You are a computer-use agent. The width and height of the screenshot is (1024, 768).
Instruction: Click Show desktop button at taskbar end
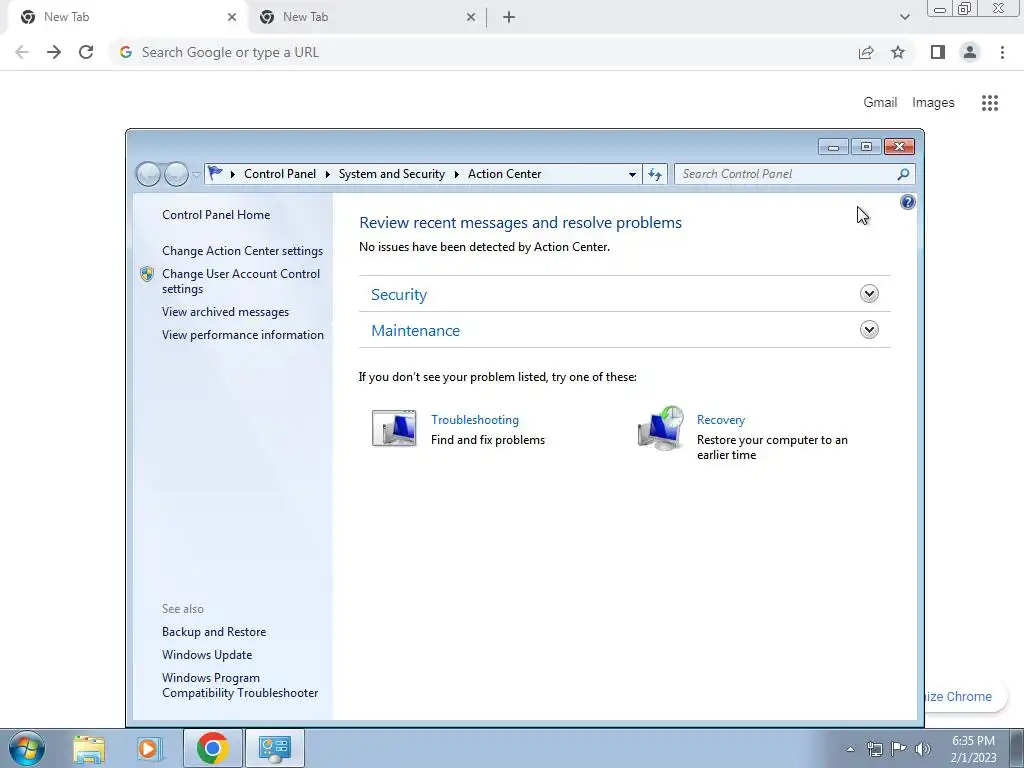point(1016,748)
